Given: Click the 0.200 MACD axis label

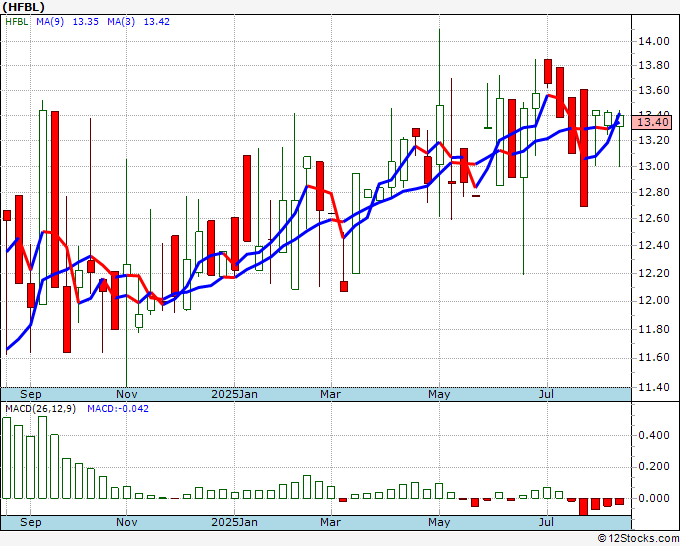Looking at the screenshot, I should pyautogui.click(x=654, y=467).
